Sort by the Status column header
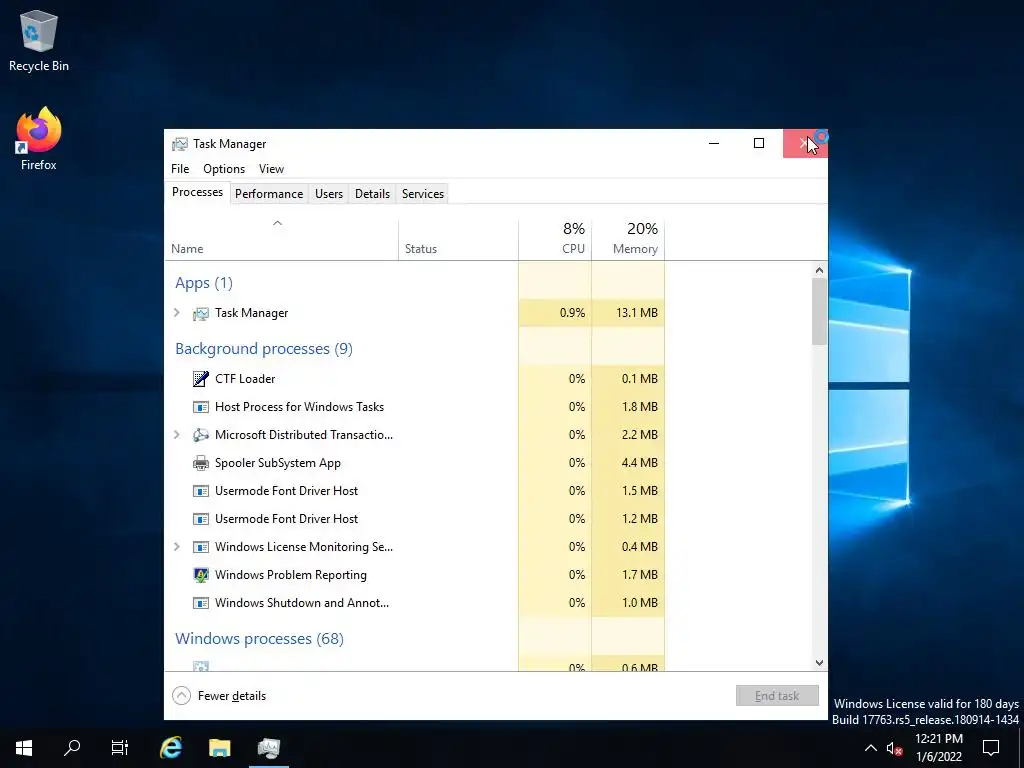Image resolution: width=1024 pixels, height=768 pixels. pyautogui.click(x=458, y=240)
